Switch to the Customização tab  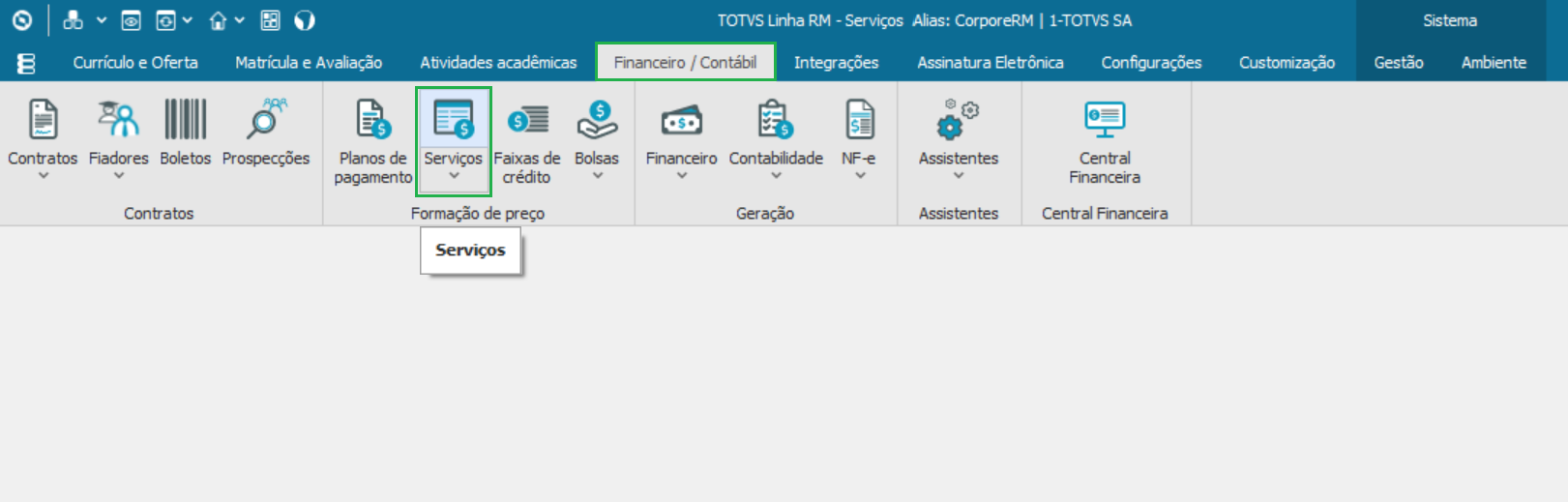(1287, 62)
